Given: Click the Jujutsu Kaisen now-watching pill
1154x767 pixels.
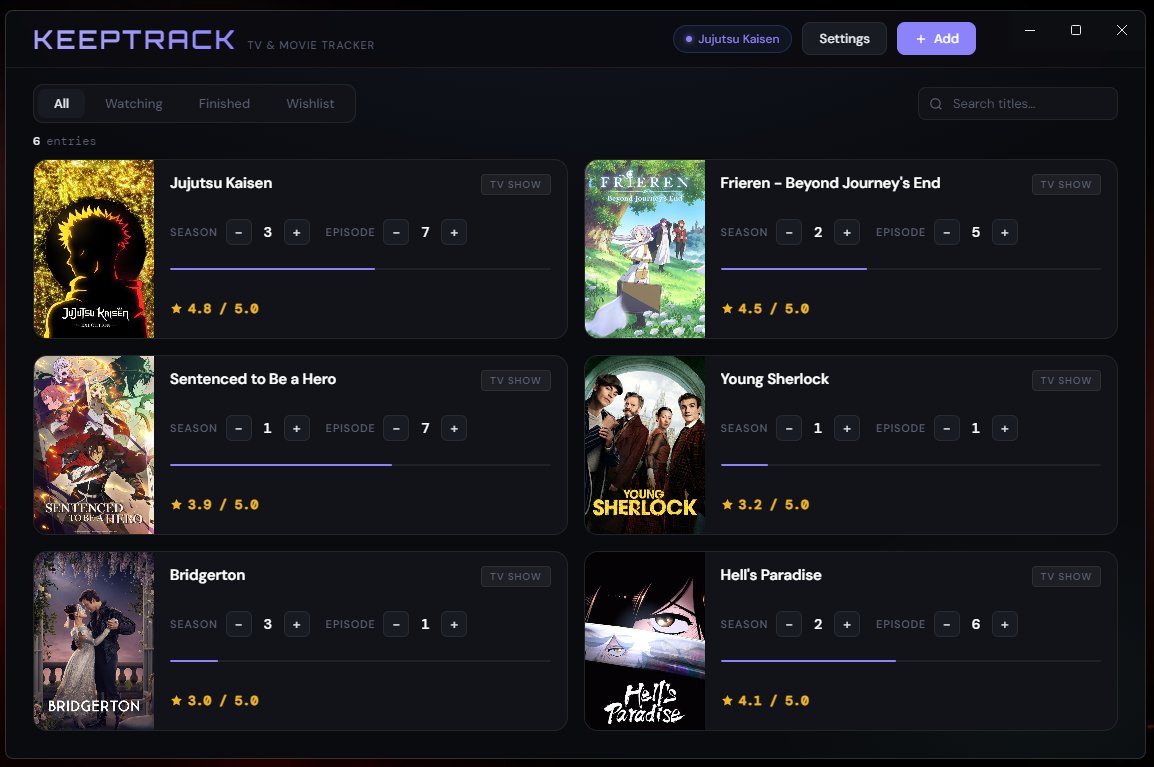Looking at the screenshot, I should pos(732,39).
